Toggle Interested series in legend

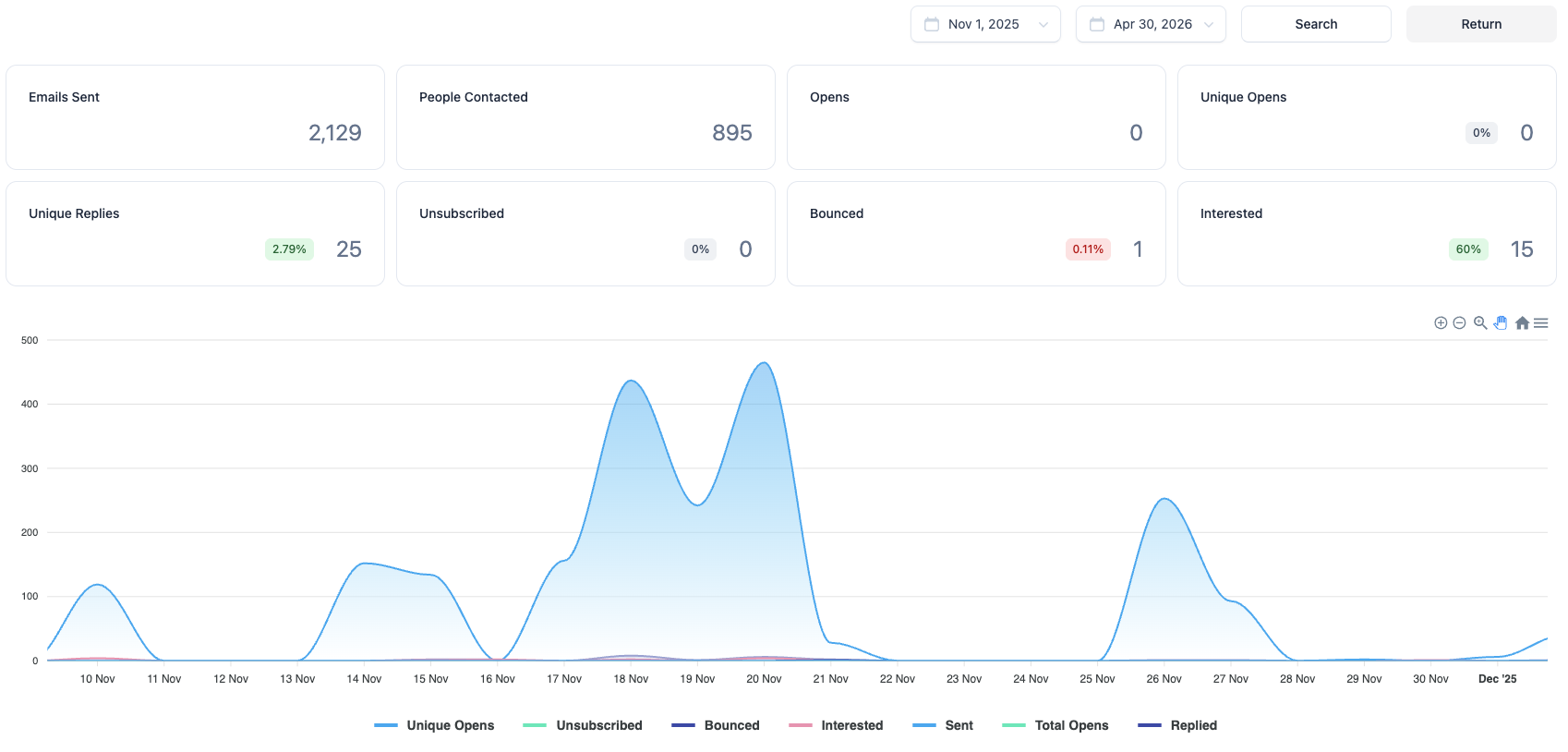[x=836, y=725]
